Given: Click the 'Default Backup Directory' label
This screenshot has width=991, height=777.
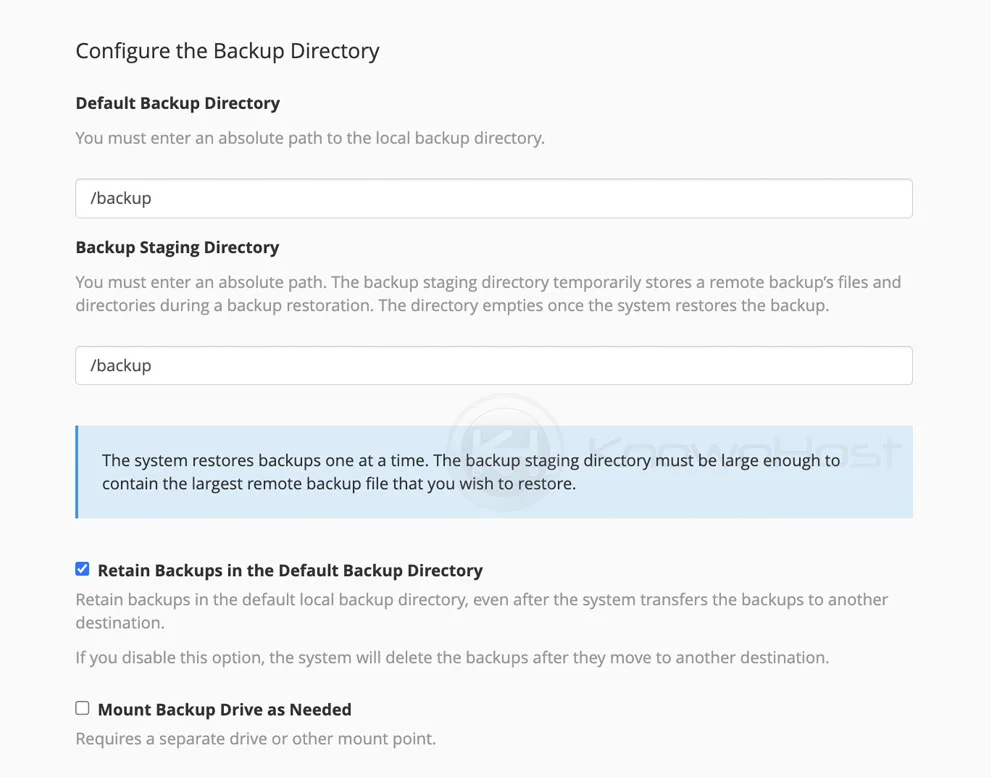Looking at the screenshot, I should 178,103.
